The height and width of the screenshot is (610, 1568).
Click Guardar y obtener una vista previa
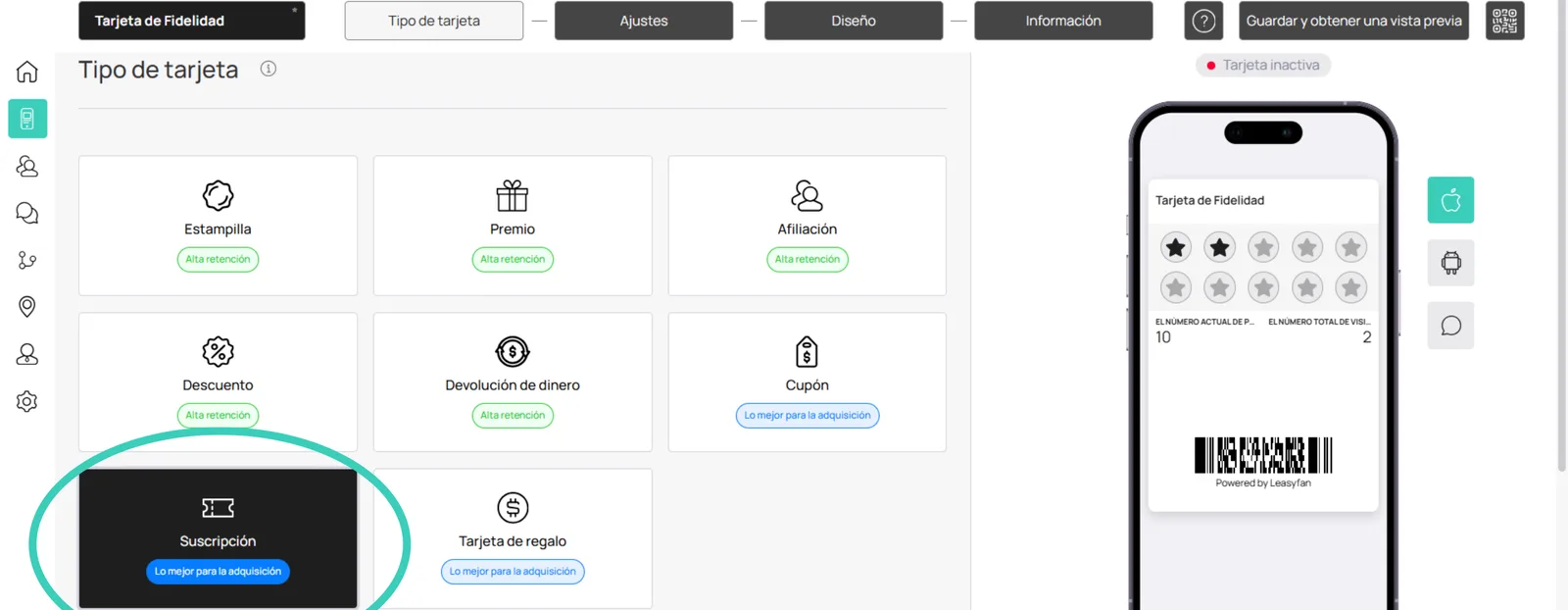point(1353,21)
